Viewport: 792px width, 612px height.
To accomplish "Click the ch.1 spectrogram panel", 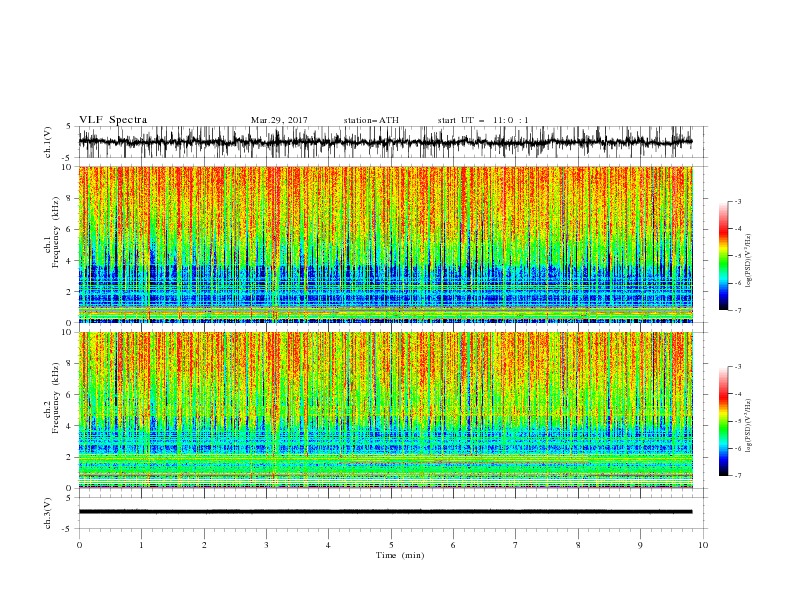I will coord(386,244).
